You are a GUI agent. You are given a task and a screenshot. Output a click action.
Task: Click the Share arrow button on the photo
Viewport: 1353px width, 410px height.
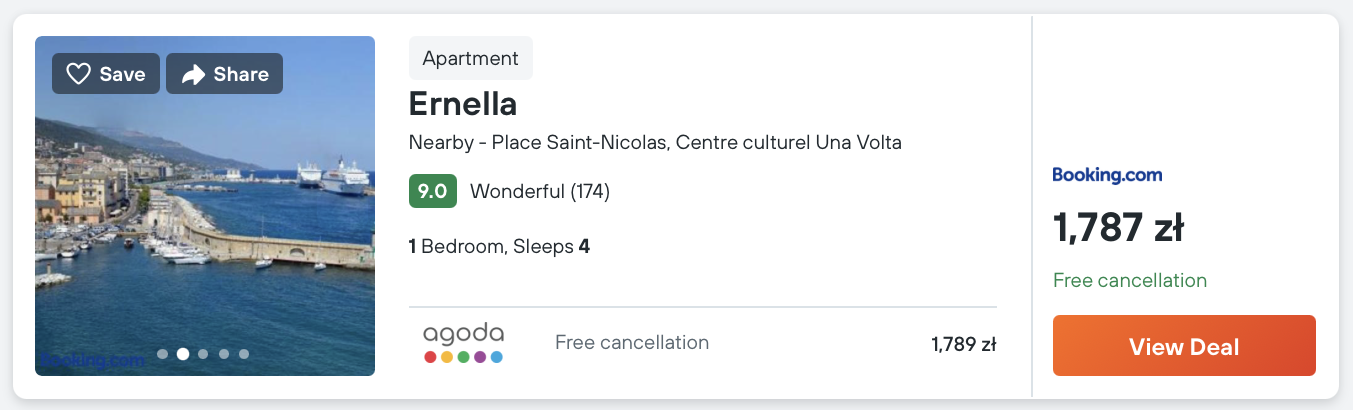[x=225, y=74]
